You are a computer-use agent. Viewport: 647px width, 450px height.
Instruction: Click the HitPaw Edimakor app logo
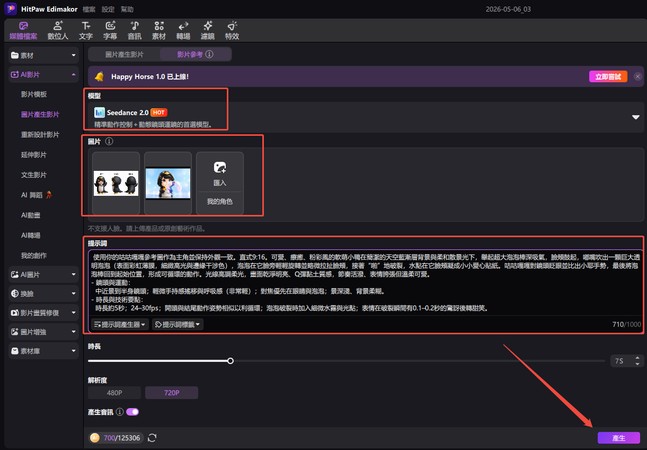(11, 9)
